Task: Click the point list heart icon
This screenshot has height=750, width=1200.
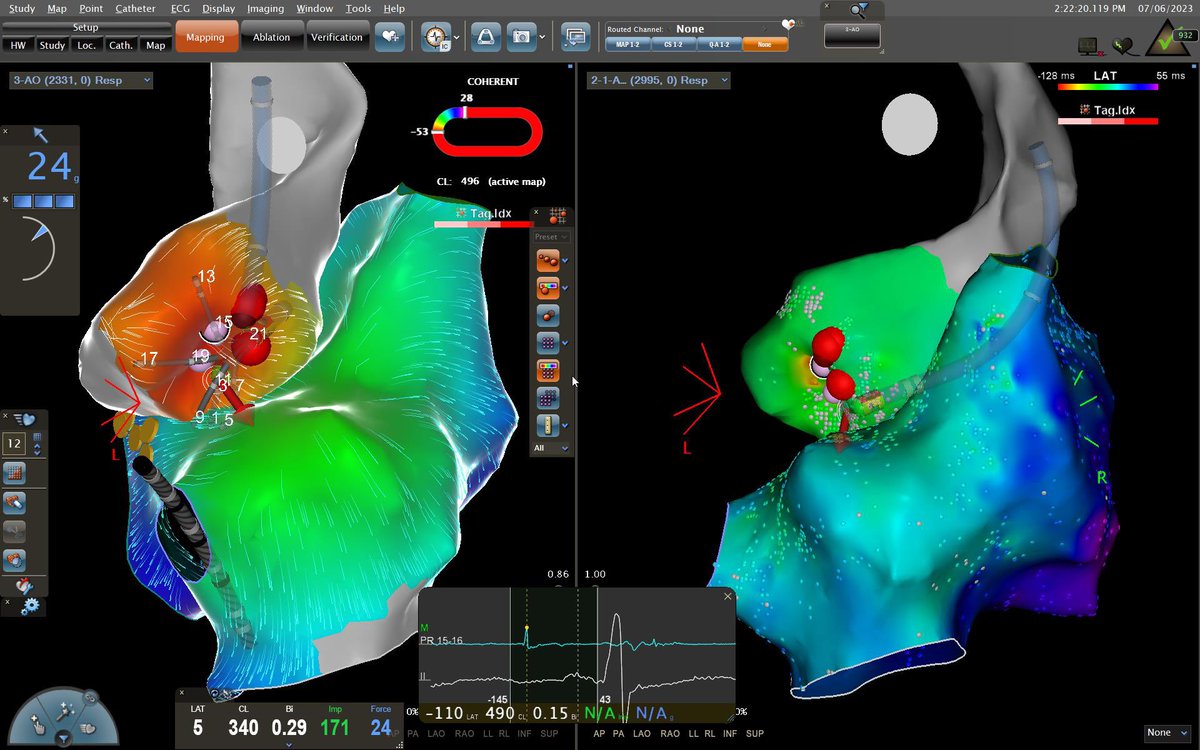Action: tap(27, 419)
